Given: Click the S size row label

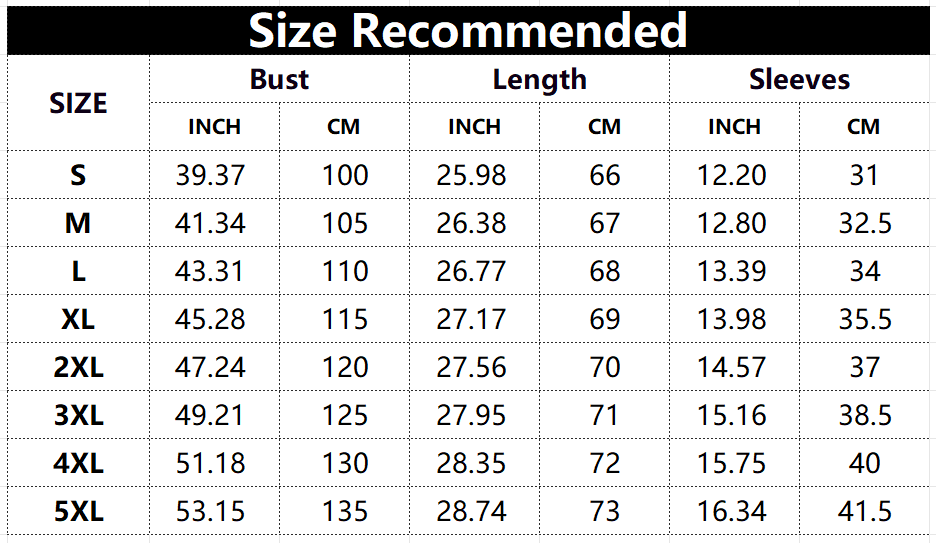Looking at the screenshot, I should pyautogui.click(x=78, y=175).
